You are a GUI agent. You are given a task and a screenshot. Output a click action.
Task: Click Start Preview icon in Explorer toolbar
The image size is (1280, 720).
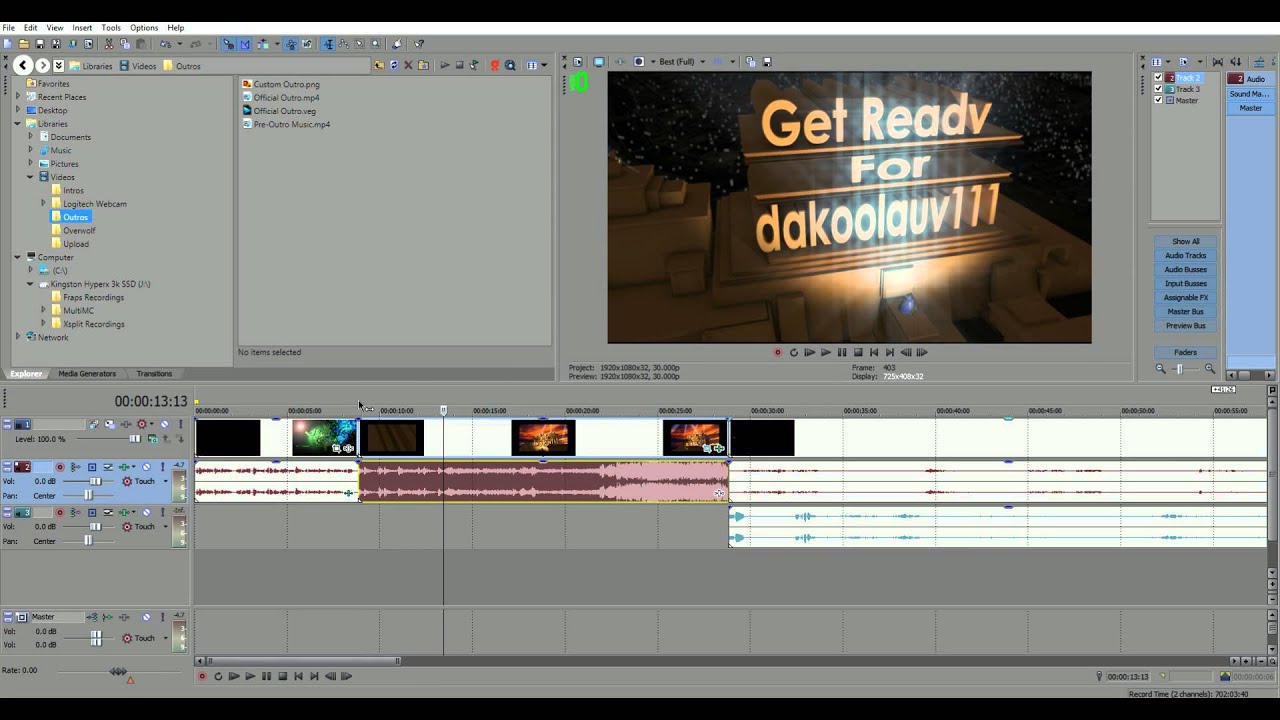pos(445,65)
